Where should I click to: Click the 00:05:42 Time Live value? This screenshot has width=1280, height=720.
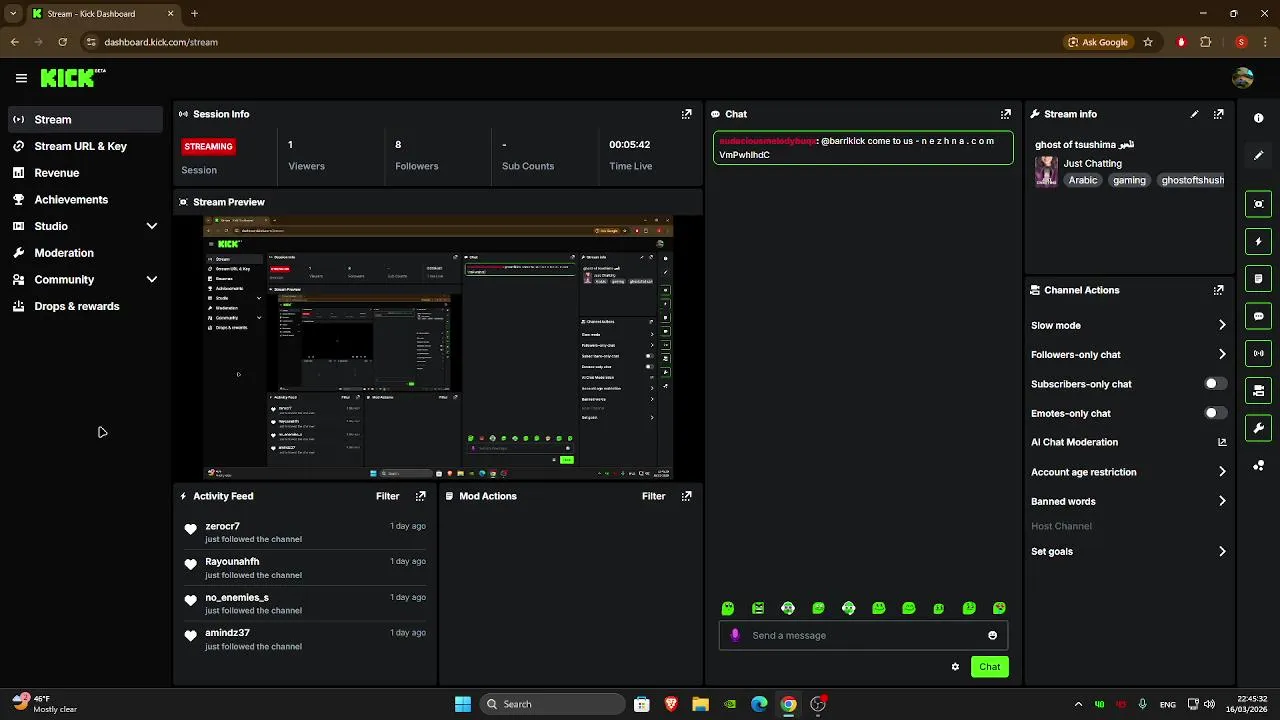[x=630, y=145]
